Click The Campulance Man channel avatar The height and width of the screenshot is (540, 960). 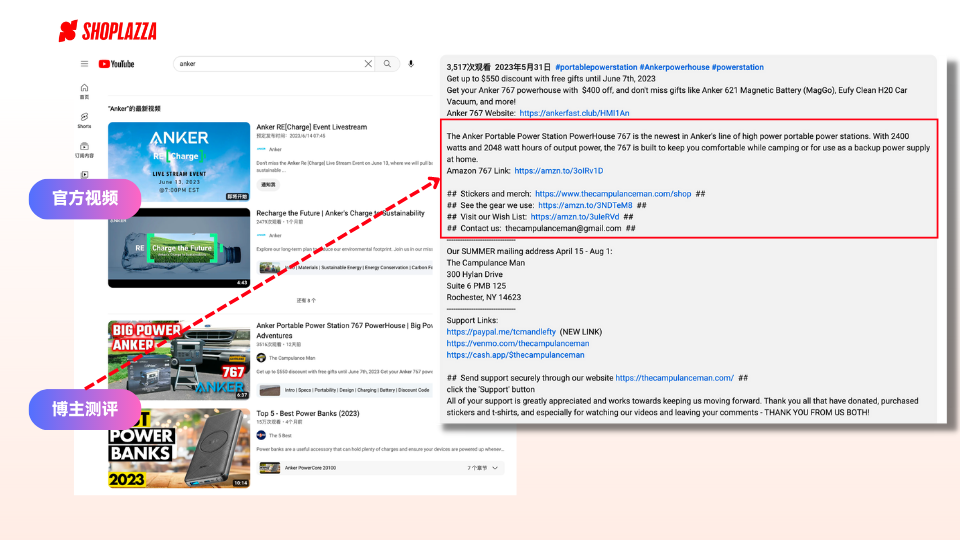(x=261, y=358)
